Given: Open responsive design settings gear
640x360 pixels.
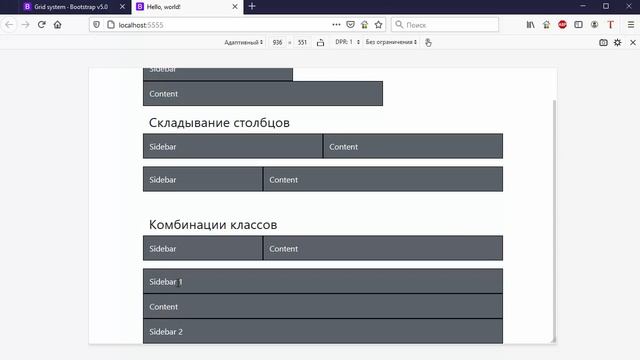Looking at the screenshot, I should click(618, 42).
